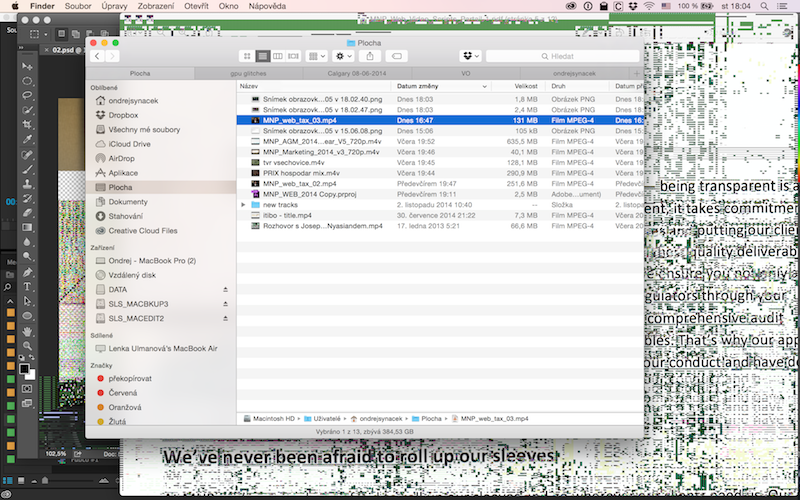Select the Path Selection tool in Photoshop

point(27,302)
